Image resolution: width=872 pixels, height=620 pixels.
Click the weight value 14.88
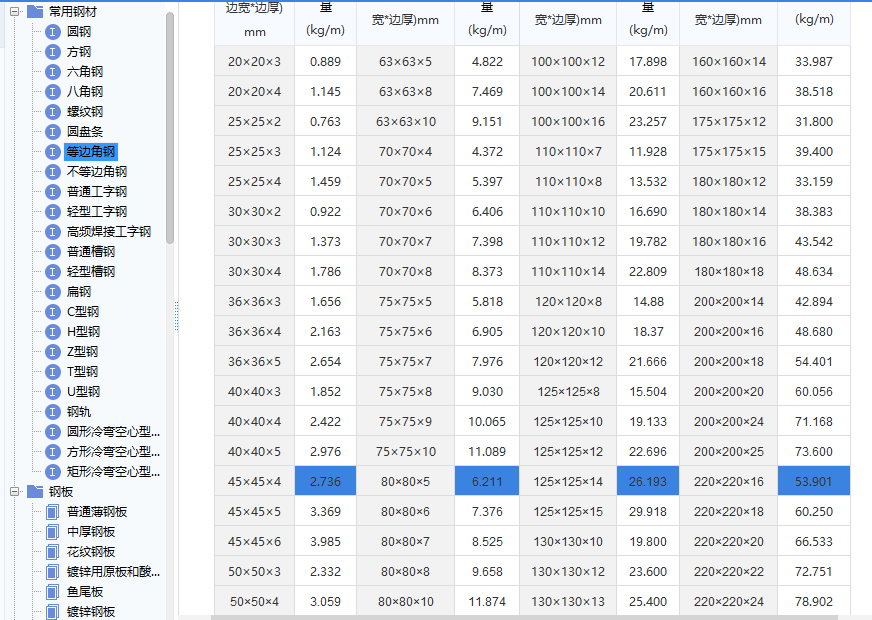click(648, 301)
